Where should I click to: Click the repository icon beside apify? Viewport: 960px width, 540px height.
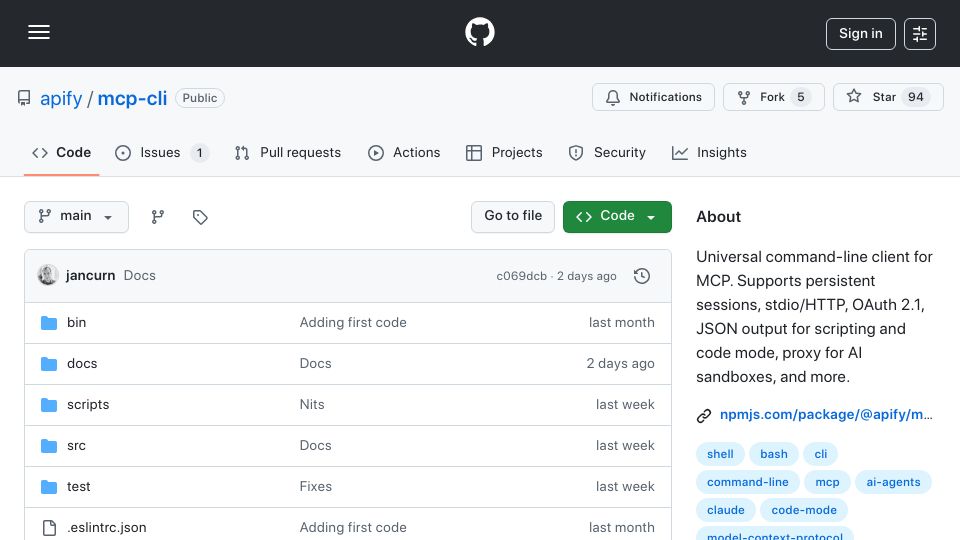coord(24,98)
